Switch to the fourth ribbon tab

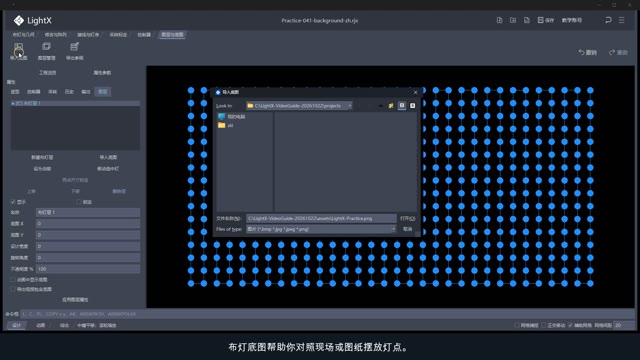(118, 35)
